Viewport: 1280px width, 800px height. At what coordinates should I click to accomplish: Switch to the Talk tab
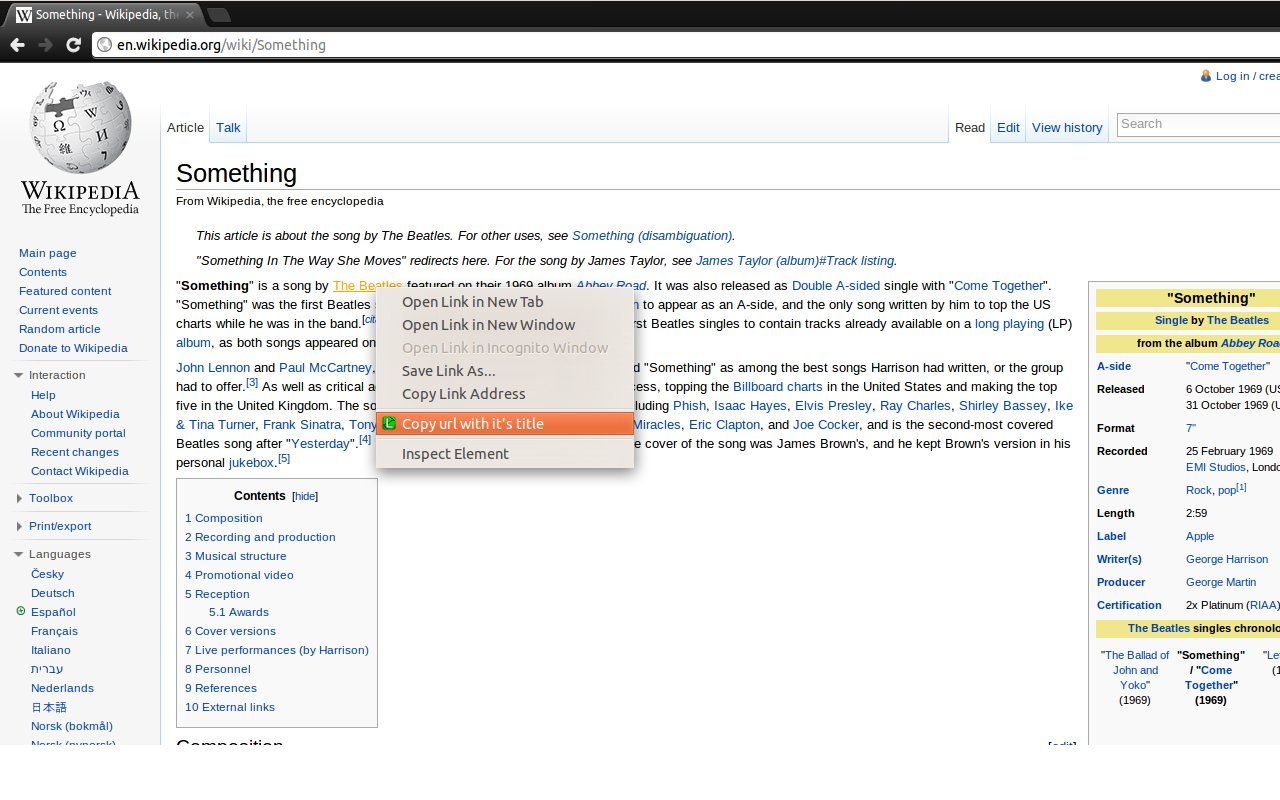pyautogui.click(x=228, y=128)
